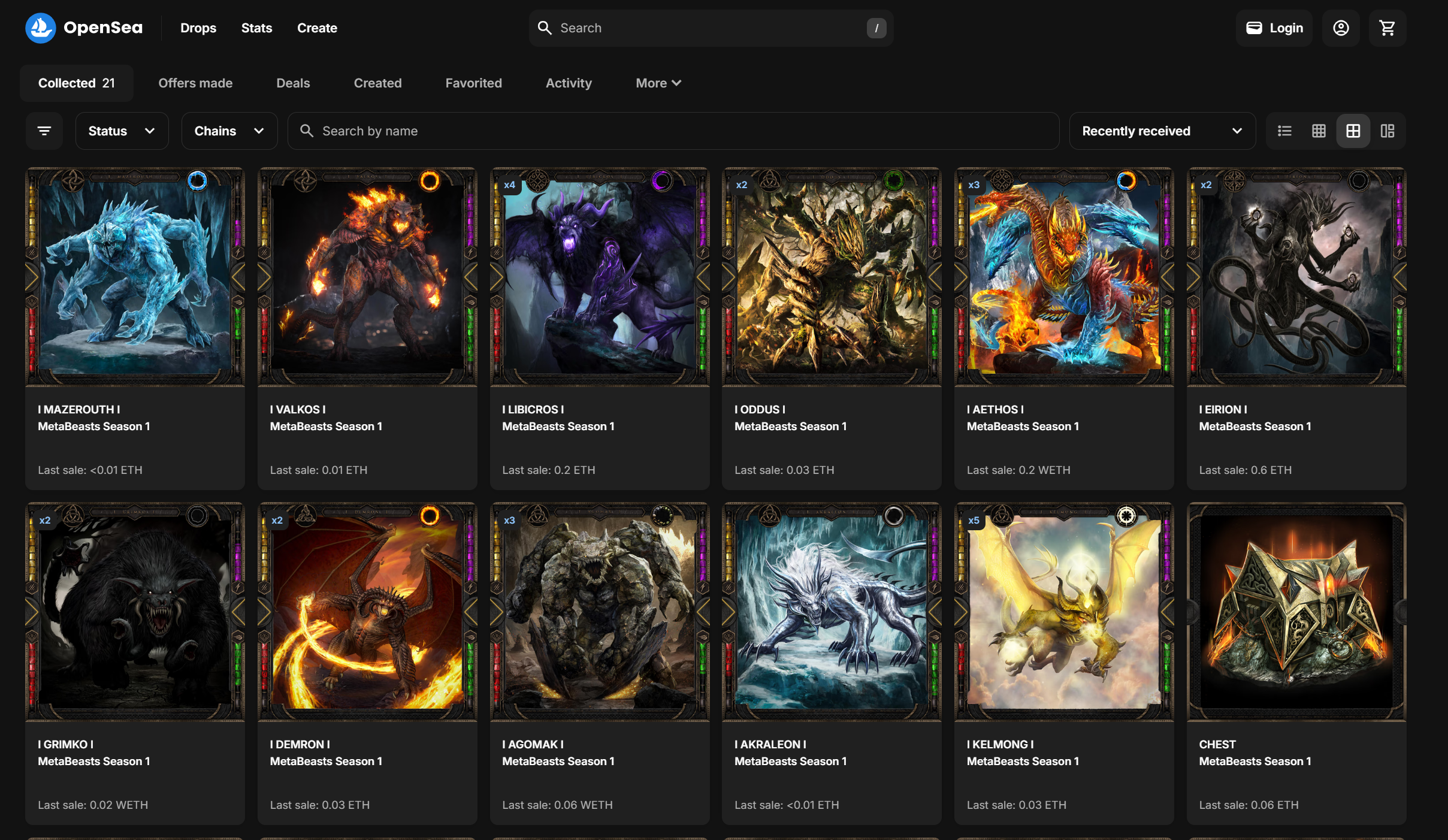Open the MAZEROUTH card thumbnail

[135, 277]
